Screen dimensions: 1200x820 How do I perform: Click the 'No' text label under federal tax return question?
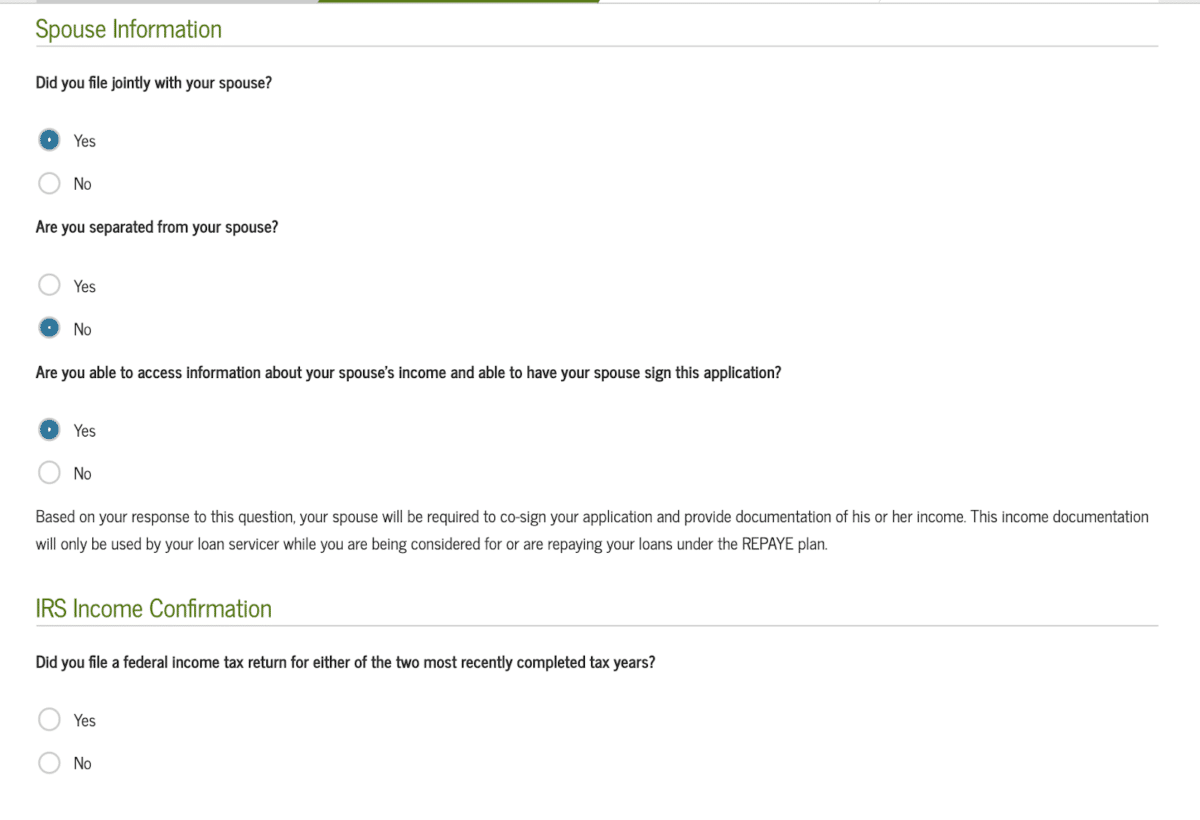coord(82,763)
